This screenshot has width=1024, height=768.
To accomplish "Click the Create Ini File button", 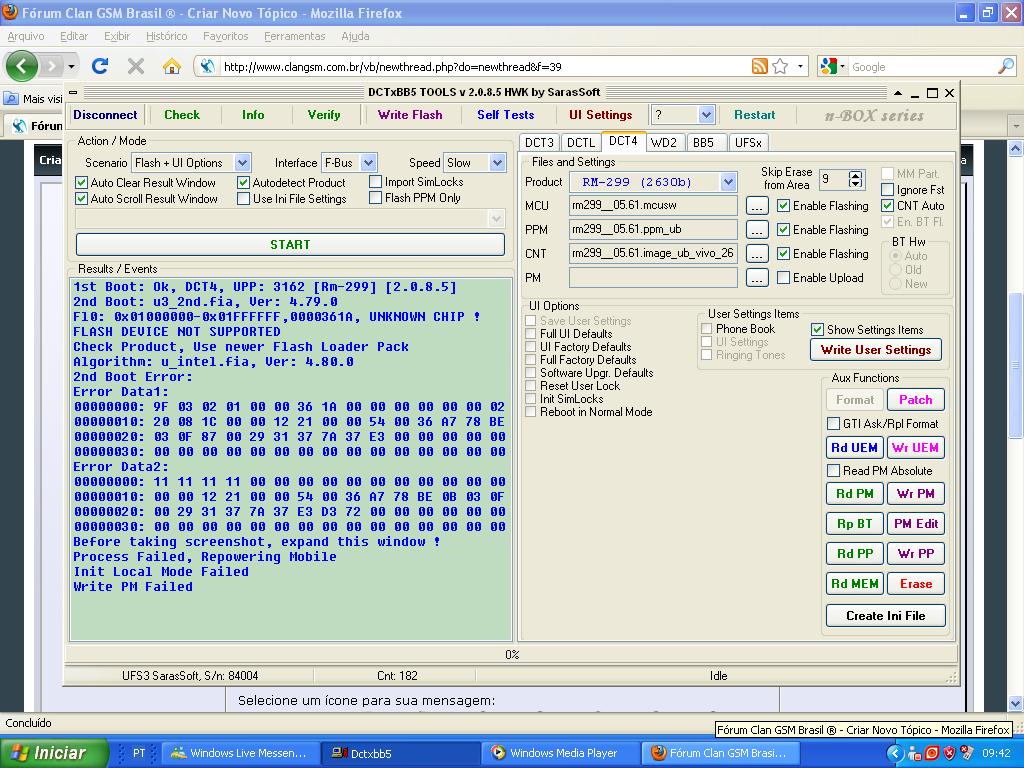I will (886, 616).
